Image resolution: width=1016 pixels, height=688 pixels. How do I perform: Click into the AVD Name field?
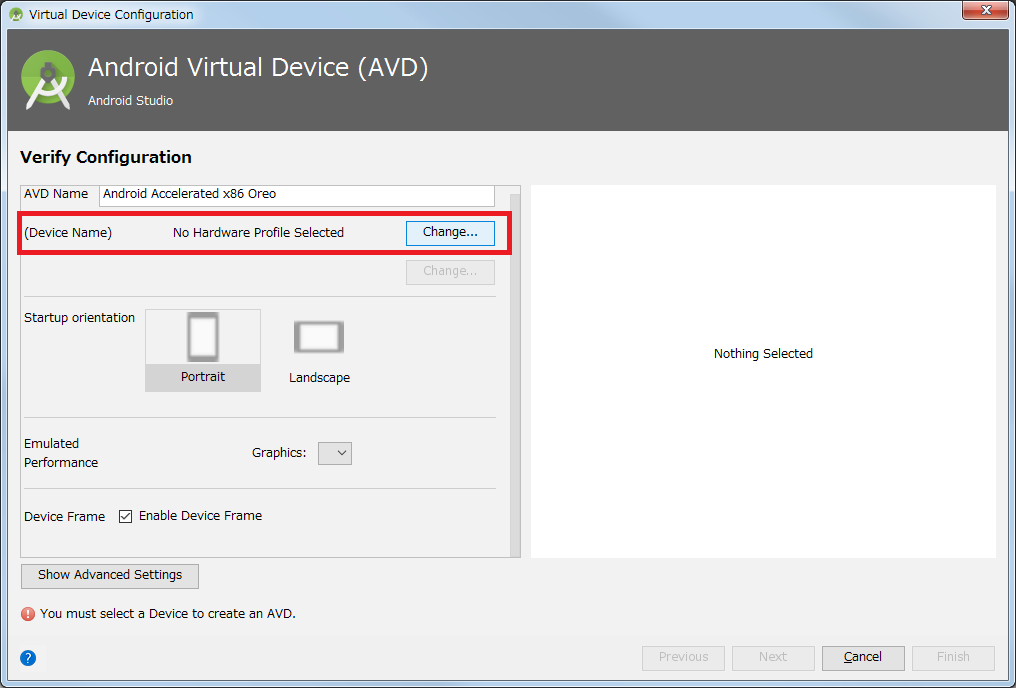coord(297,194)
